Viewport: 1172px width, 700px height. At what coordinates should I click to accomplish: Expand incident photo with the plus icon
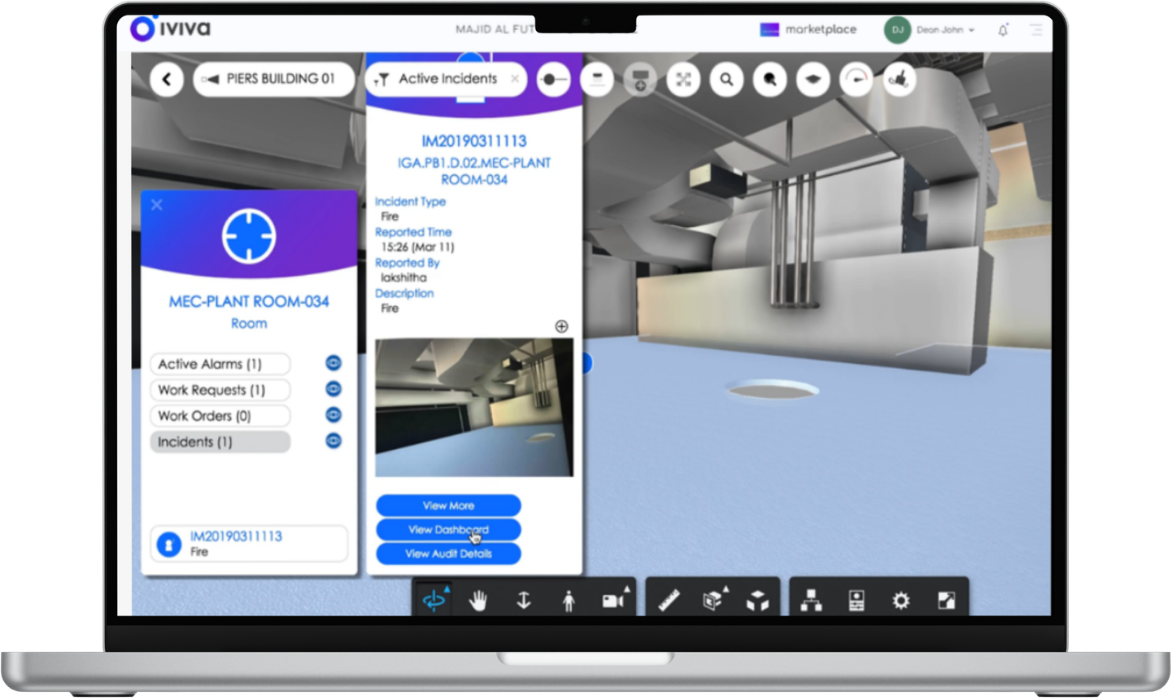tap(561, 326)
